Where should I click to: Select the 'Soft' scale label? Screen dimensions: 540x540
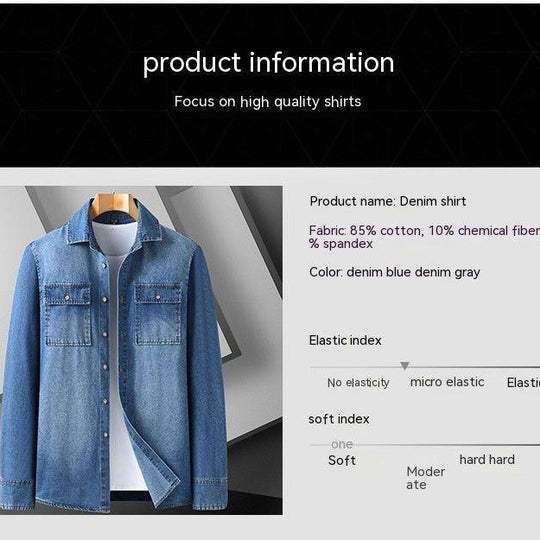[342, 460]
